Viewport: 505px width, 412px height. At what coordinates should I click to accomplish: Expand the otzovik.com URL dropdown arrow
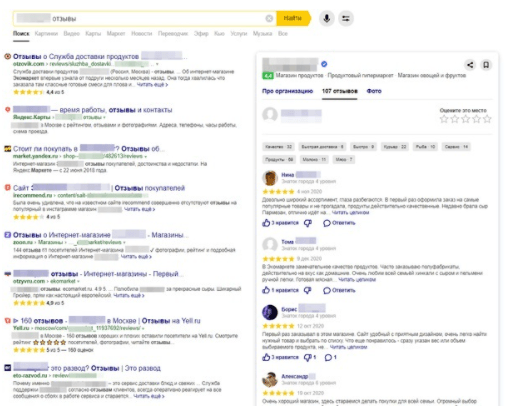(157, 64)
